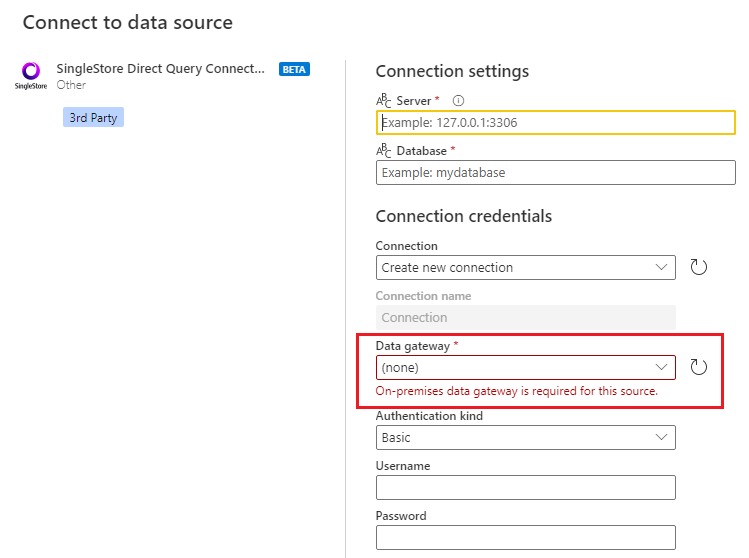This screenshot has width=749, height=558.
Task: Refresh the Connection list icon
Action: (698, 267)
